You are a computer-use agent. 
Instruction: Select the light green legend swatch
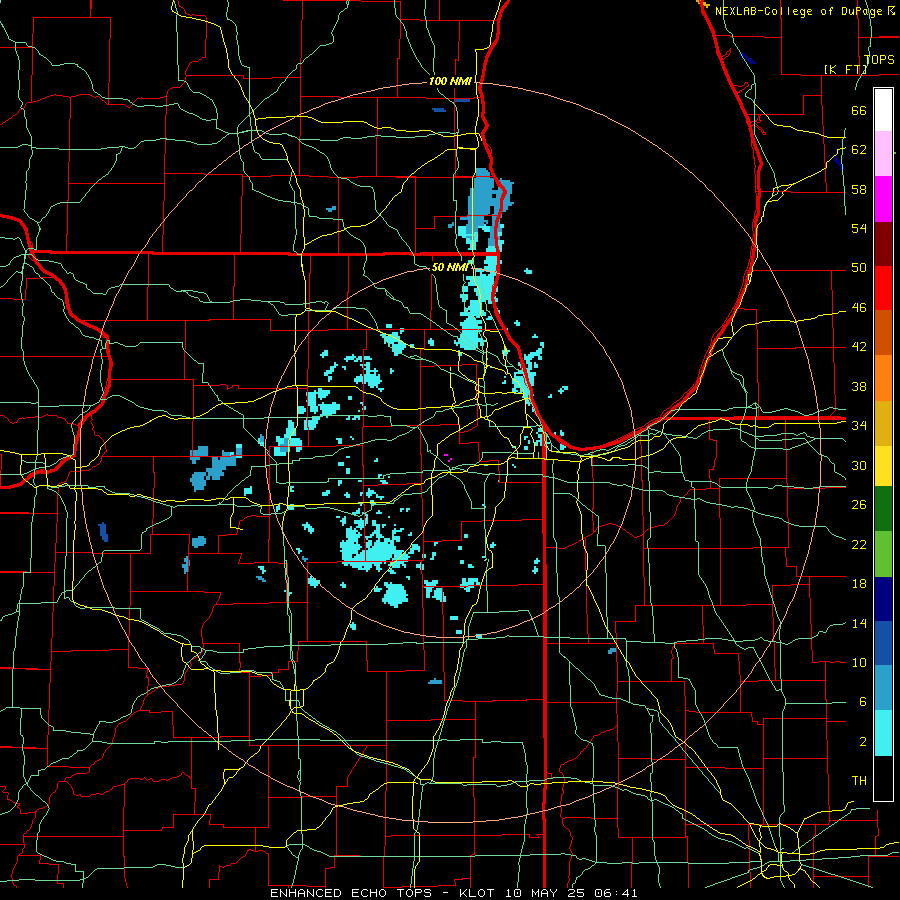click(883, 554)
